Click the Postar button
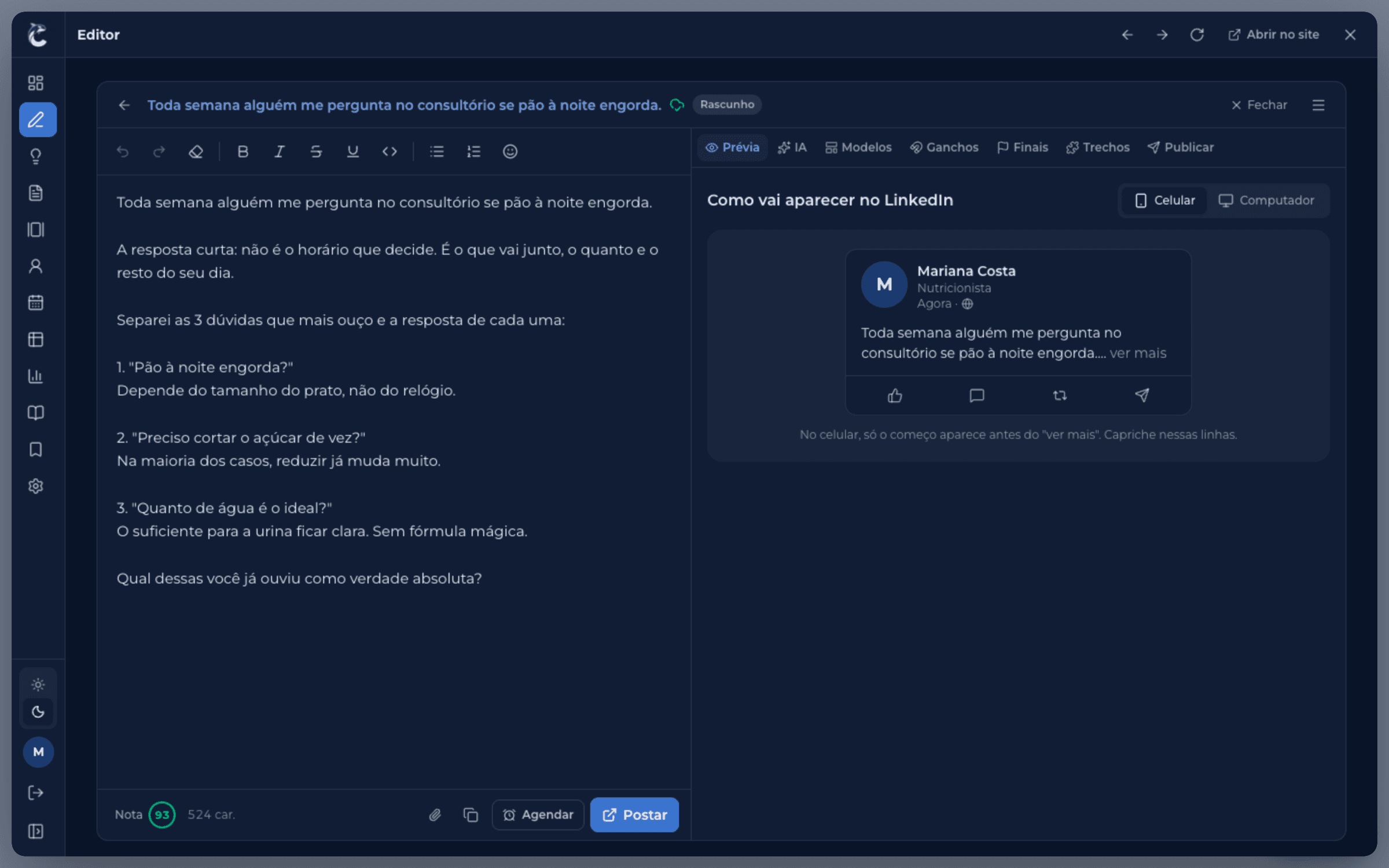 coord(634,815)
